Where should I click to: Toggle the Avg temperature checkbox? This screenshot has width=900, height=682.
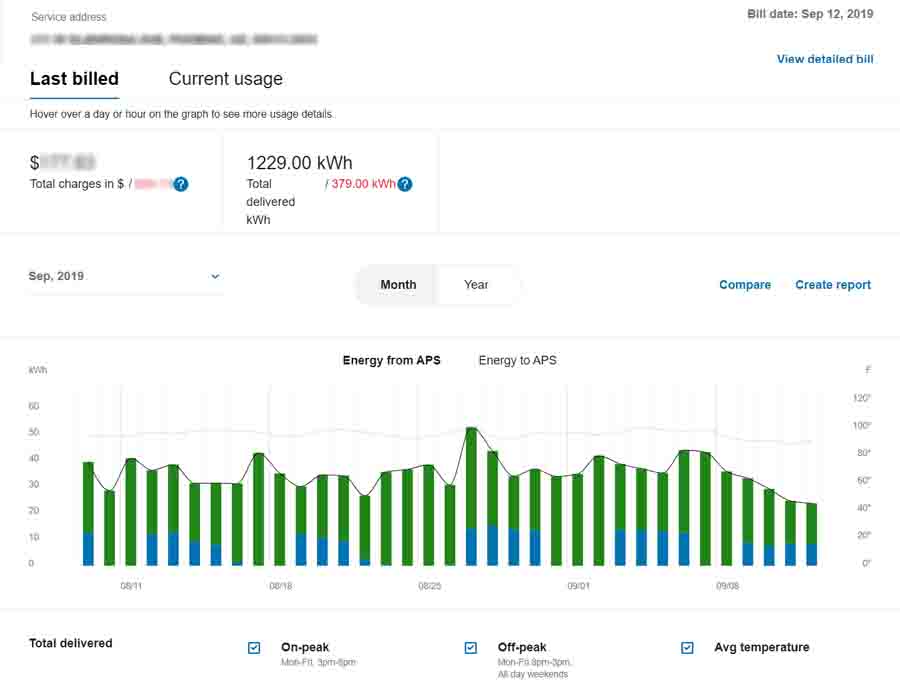(687, 648)
